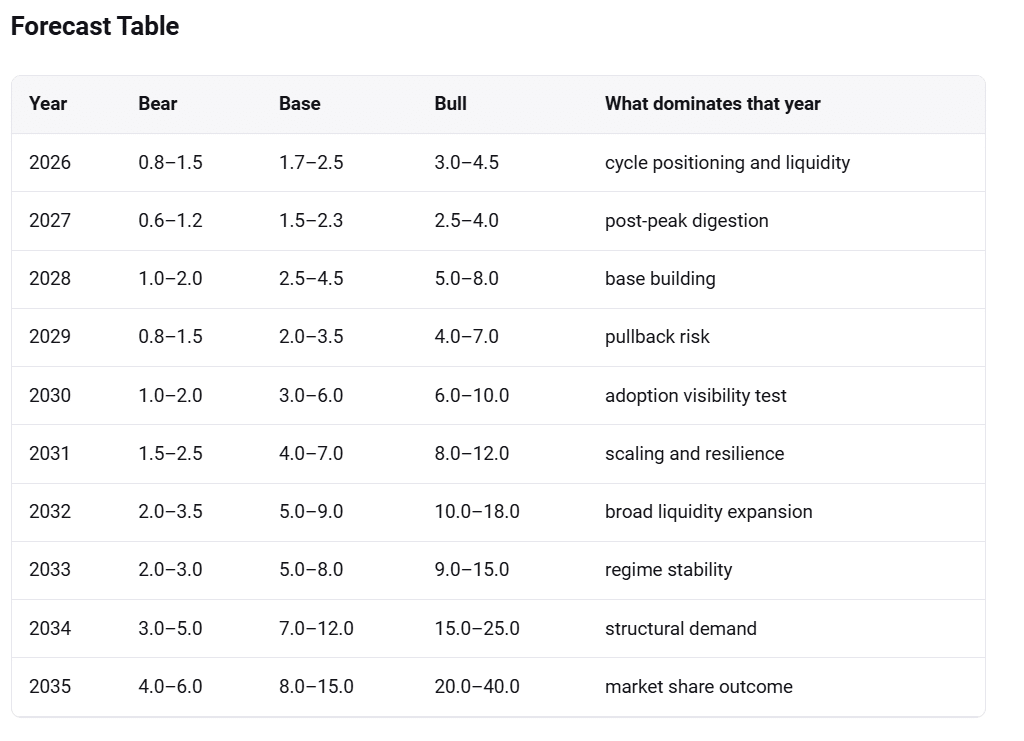This screenshot has height=741, width=1024.
Task: Click the 2035 Bull value 20.0–40.0
Action: coord(477,687)
